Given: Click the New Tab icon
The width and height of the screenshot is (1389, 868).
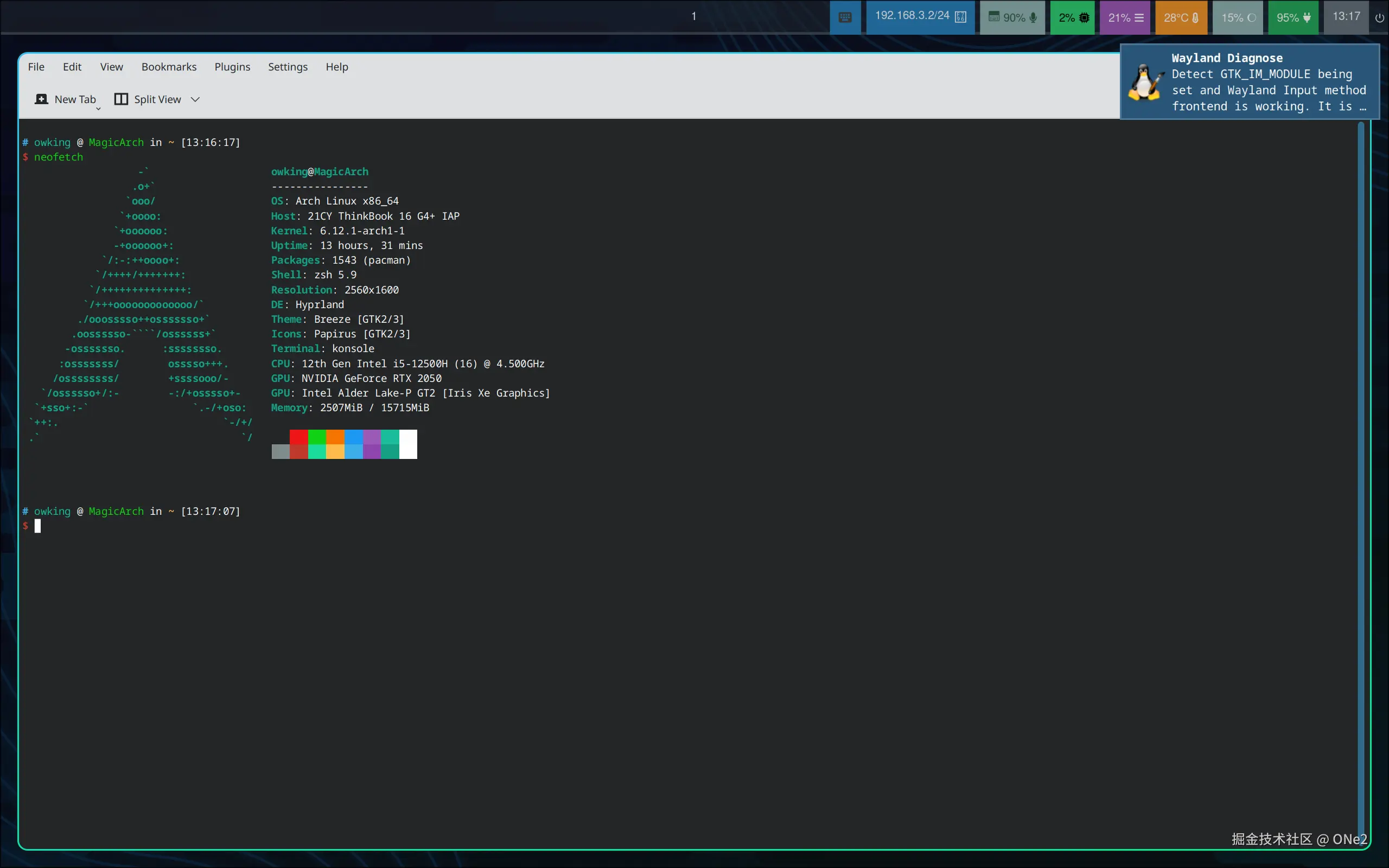Looking at the screenshot, I should click(x=41, y=99).
